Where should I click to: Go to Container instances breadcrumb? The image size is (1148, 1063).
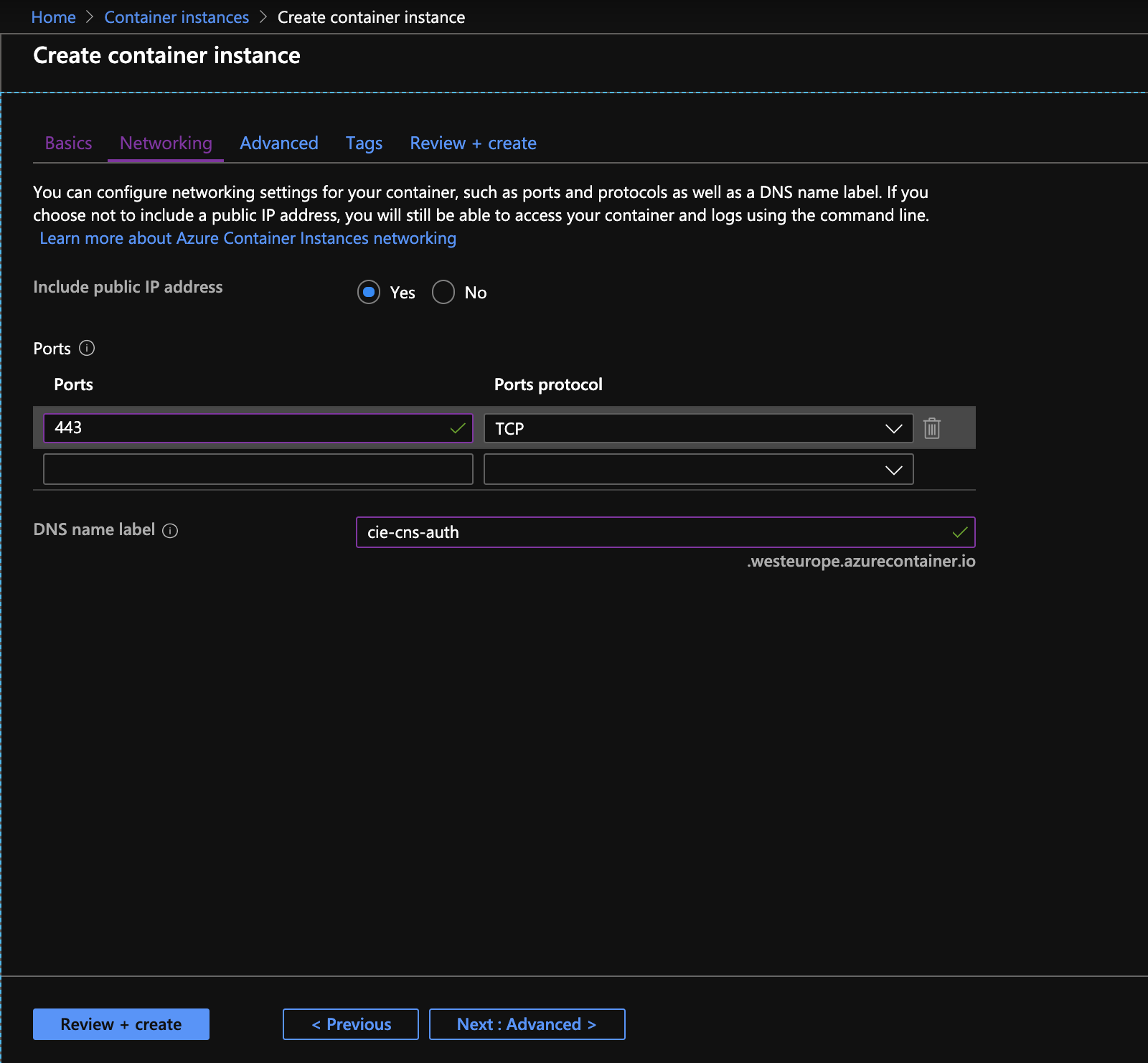pyautogui.click(x=177, y=17)
